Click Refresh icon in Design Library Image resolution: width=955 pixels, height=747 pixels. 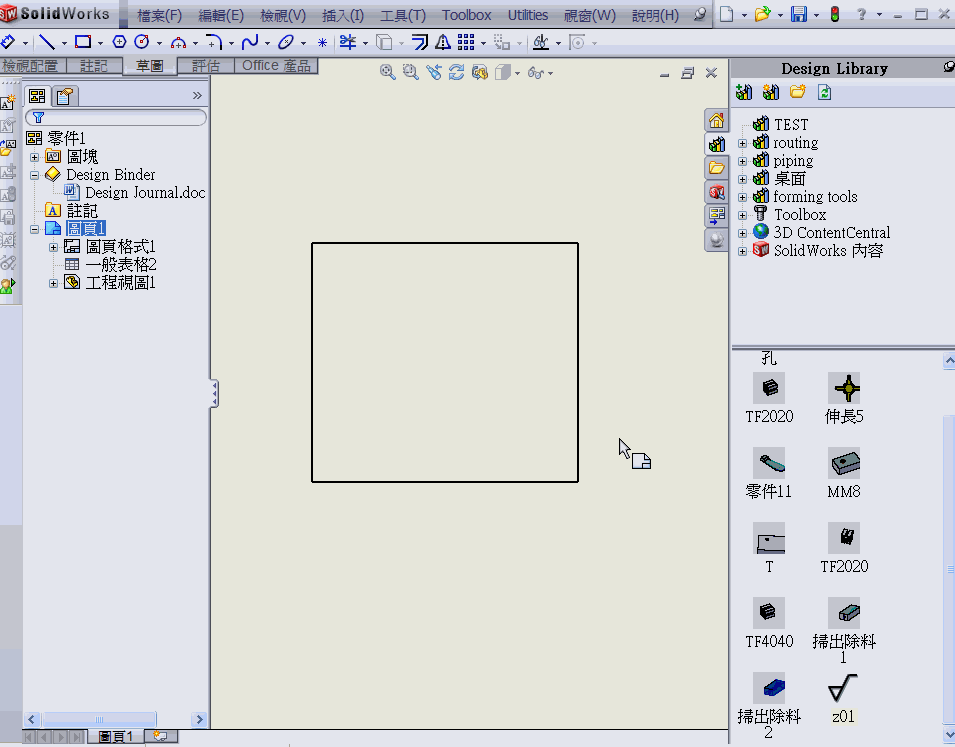point(824,93)
